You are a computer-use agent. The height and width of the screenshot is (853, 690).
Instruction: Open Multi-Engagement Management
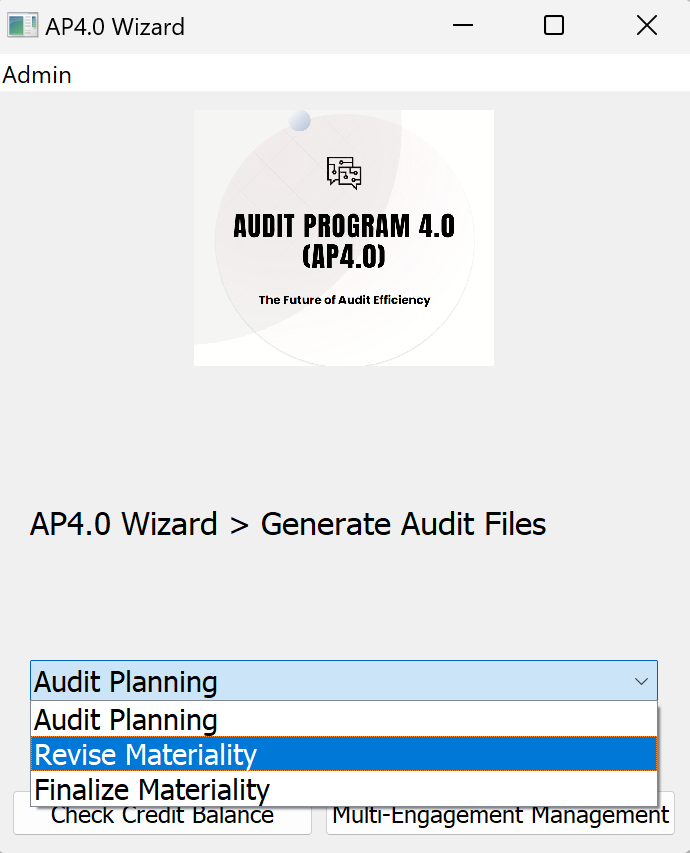tap(500, 816)
